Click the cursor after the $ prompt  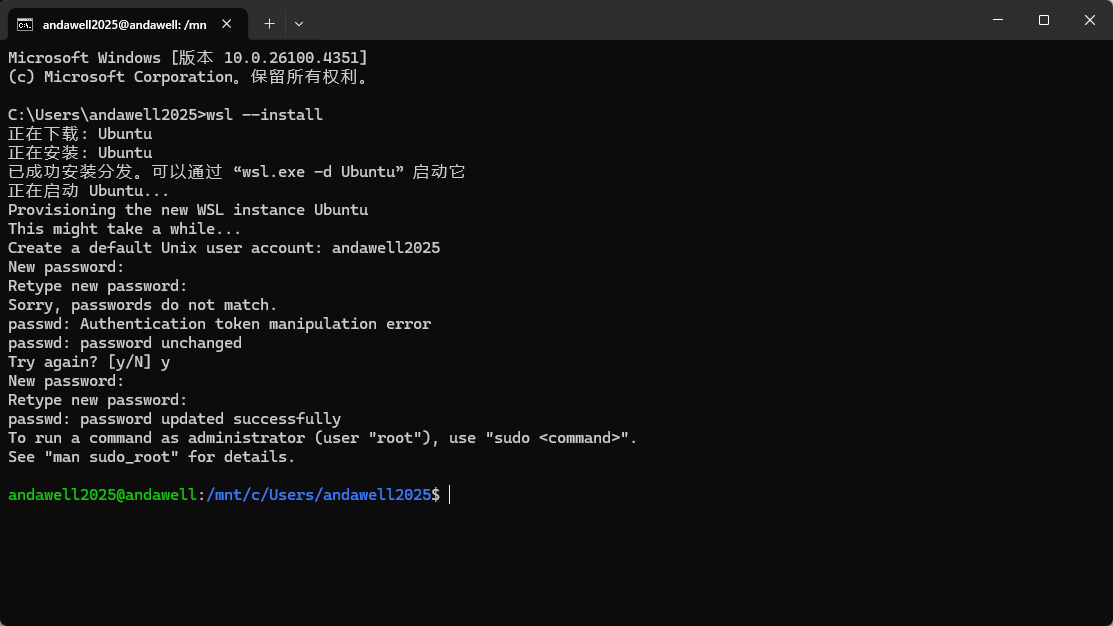[x=449, y=495]
